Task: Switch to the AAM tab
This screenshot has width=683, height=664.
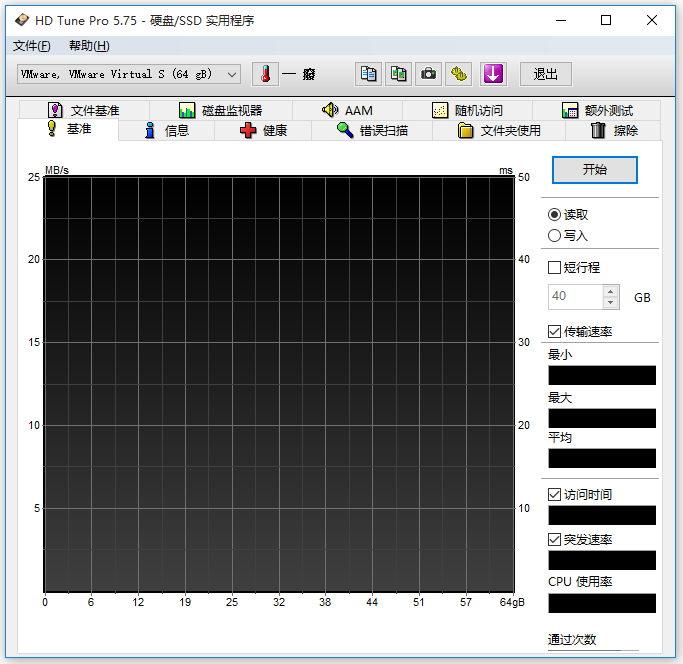Action: click(347, 110)
